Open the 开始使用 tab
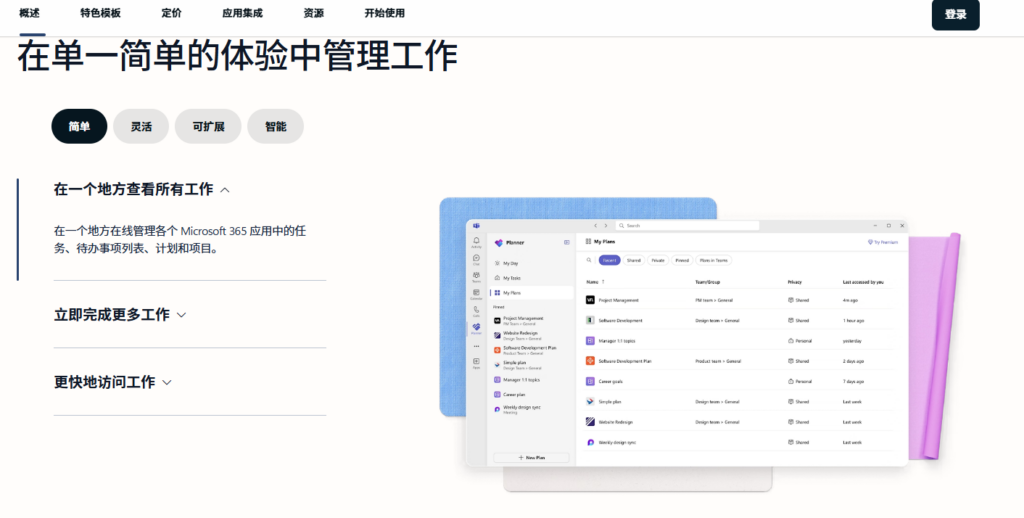1024x518 pixels. point(385,13)
